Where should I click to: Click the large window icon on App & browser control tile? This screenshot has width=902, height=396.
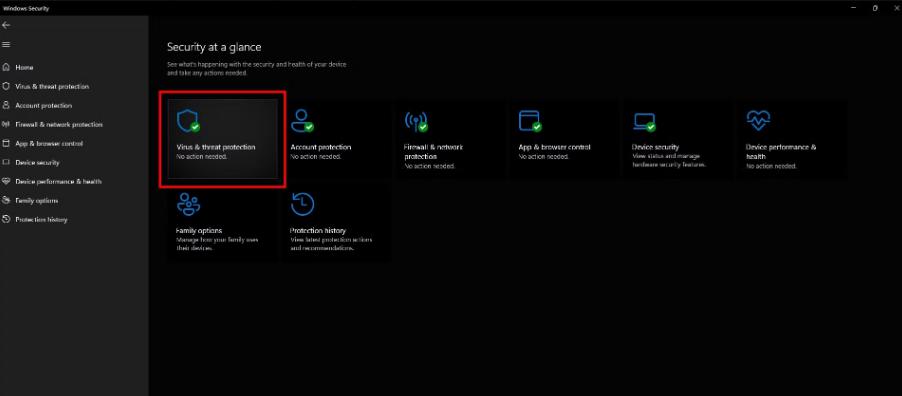pyautogui.click(x=530, y=121)
